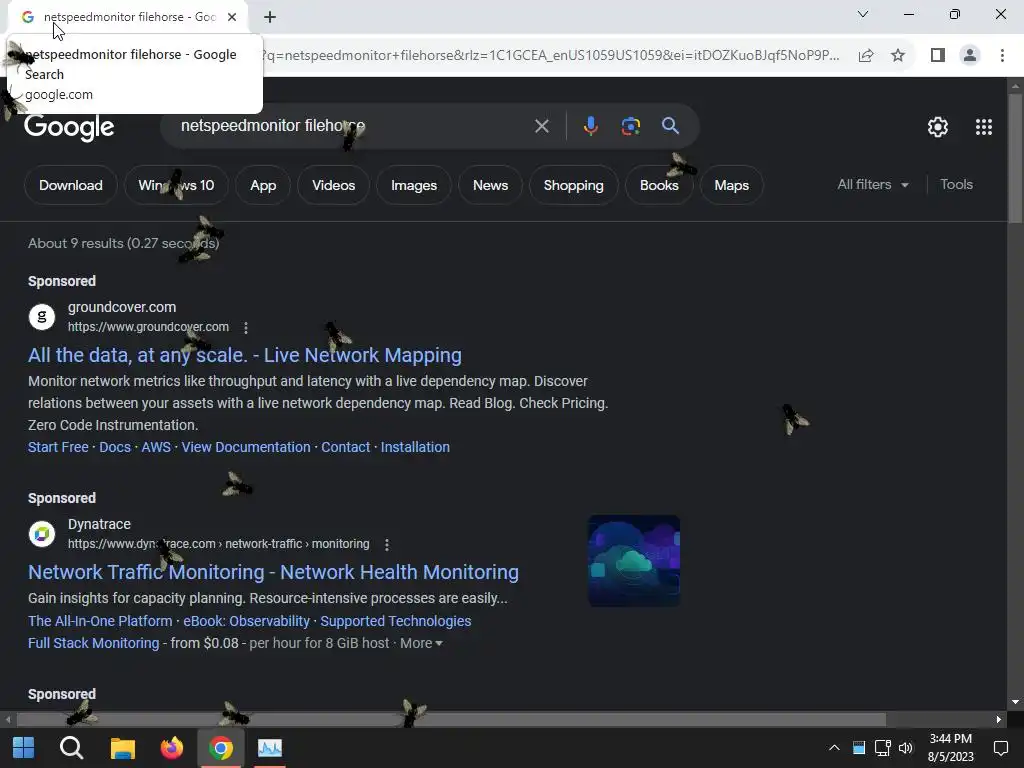Click the magnifier search submit icon
The image size is (1024, 768).
coord(670,125)
